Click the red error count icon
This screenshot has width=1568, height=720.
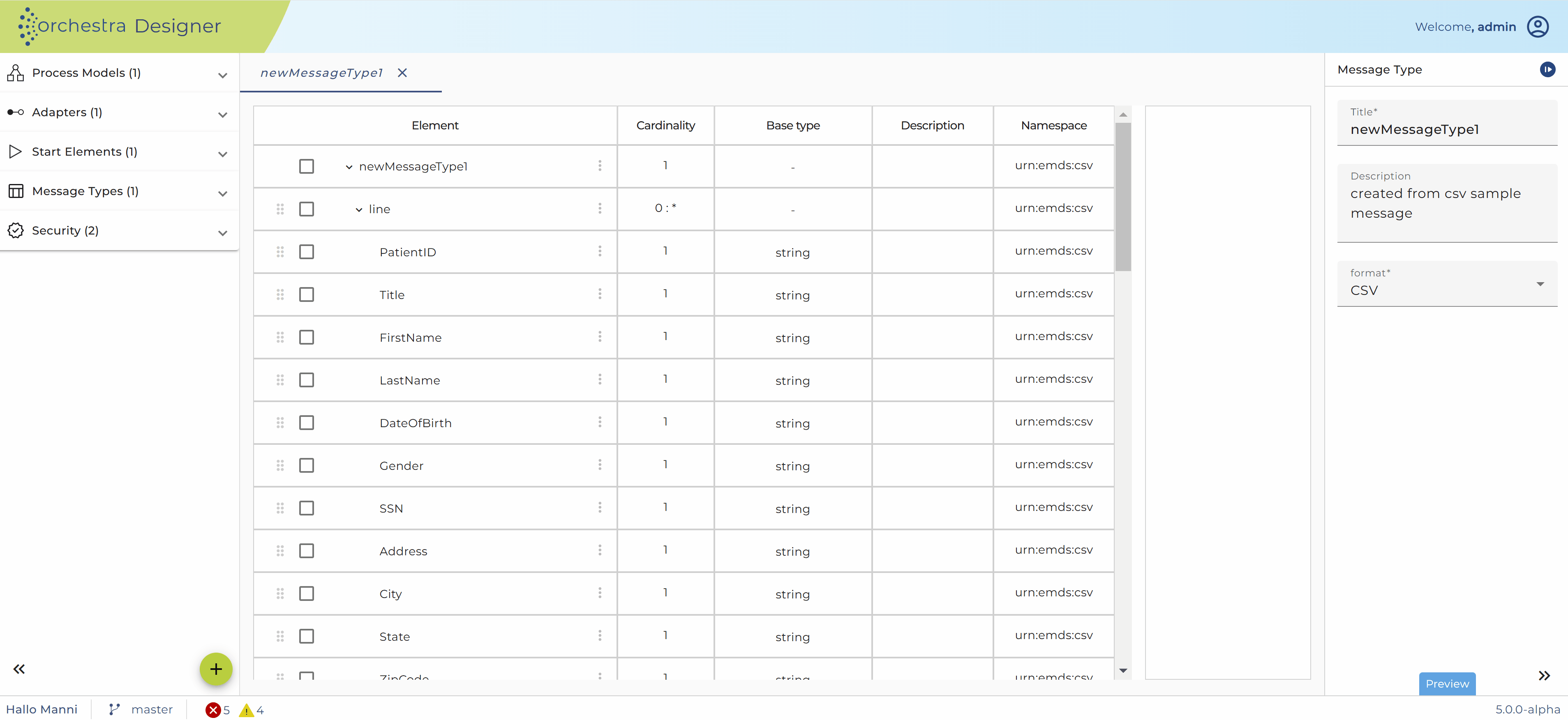click(x=212, y=710)
